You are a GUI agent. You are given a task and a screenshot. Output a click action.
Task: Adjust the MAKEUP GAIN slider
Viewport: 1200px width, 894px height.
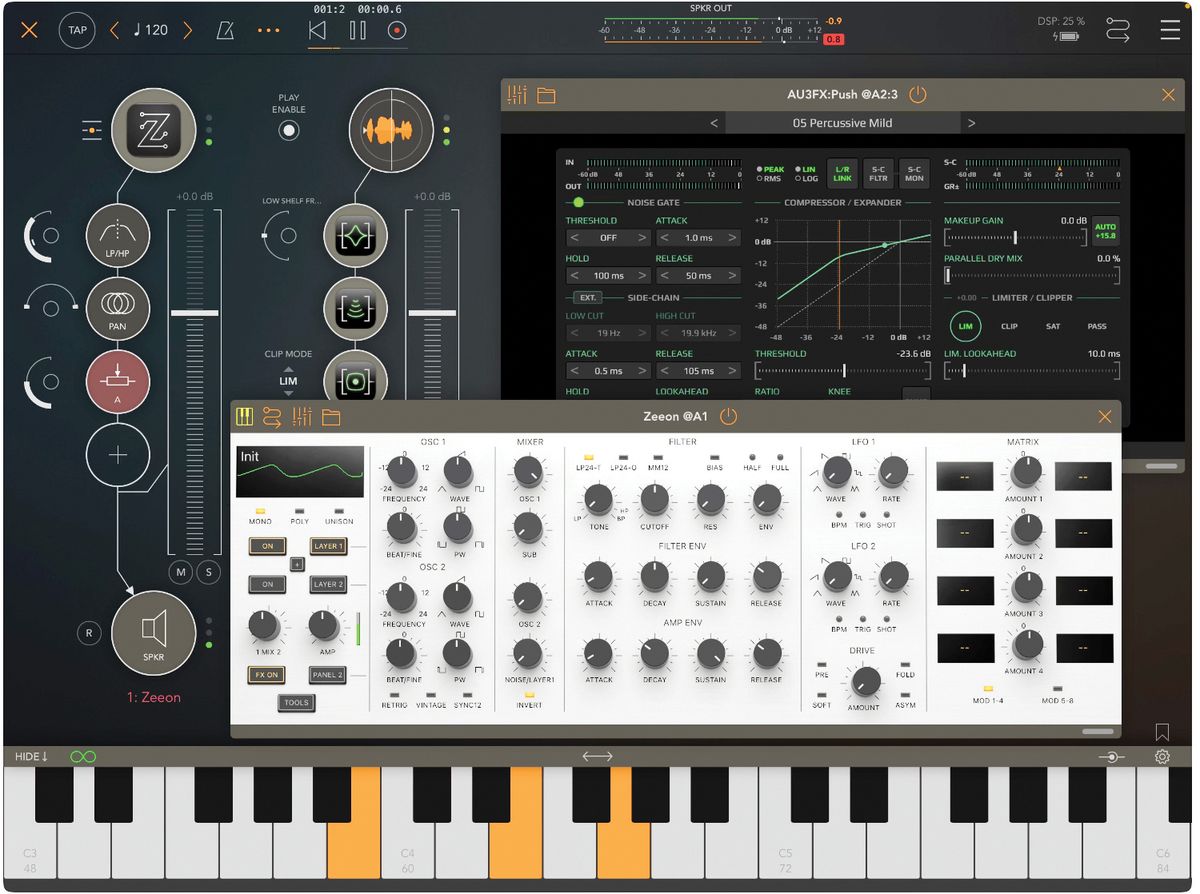tap(1013, 237)
